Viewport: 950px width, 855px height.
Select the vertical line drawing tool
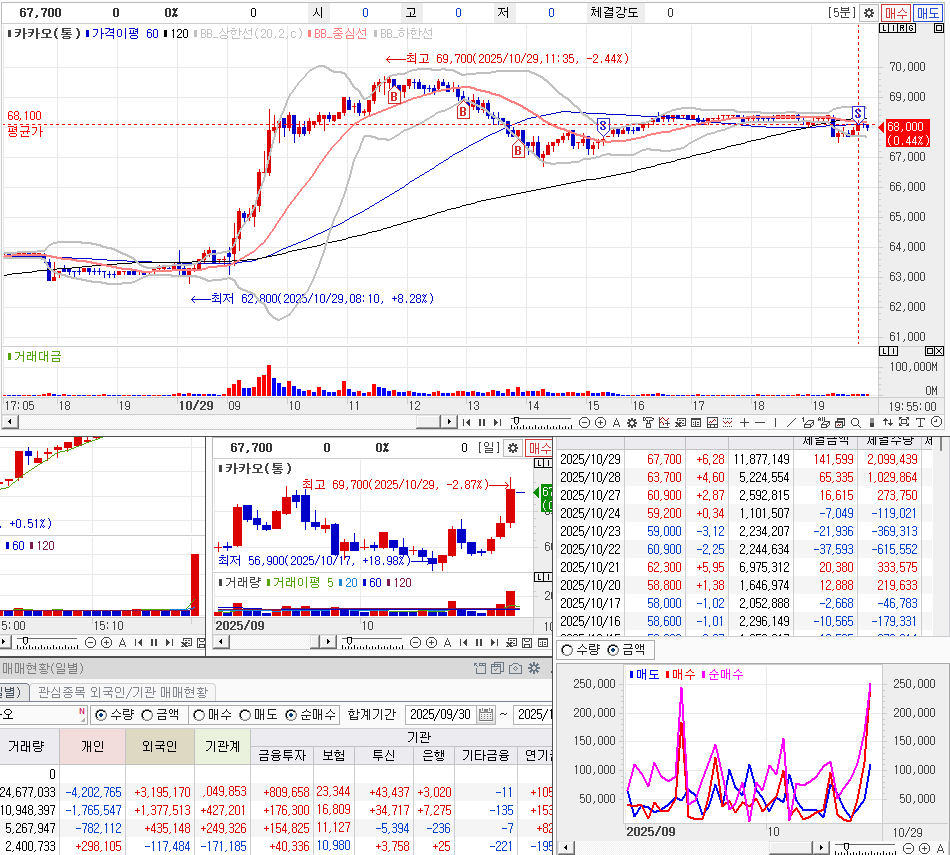pos(776,422)
